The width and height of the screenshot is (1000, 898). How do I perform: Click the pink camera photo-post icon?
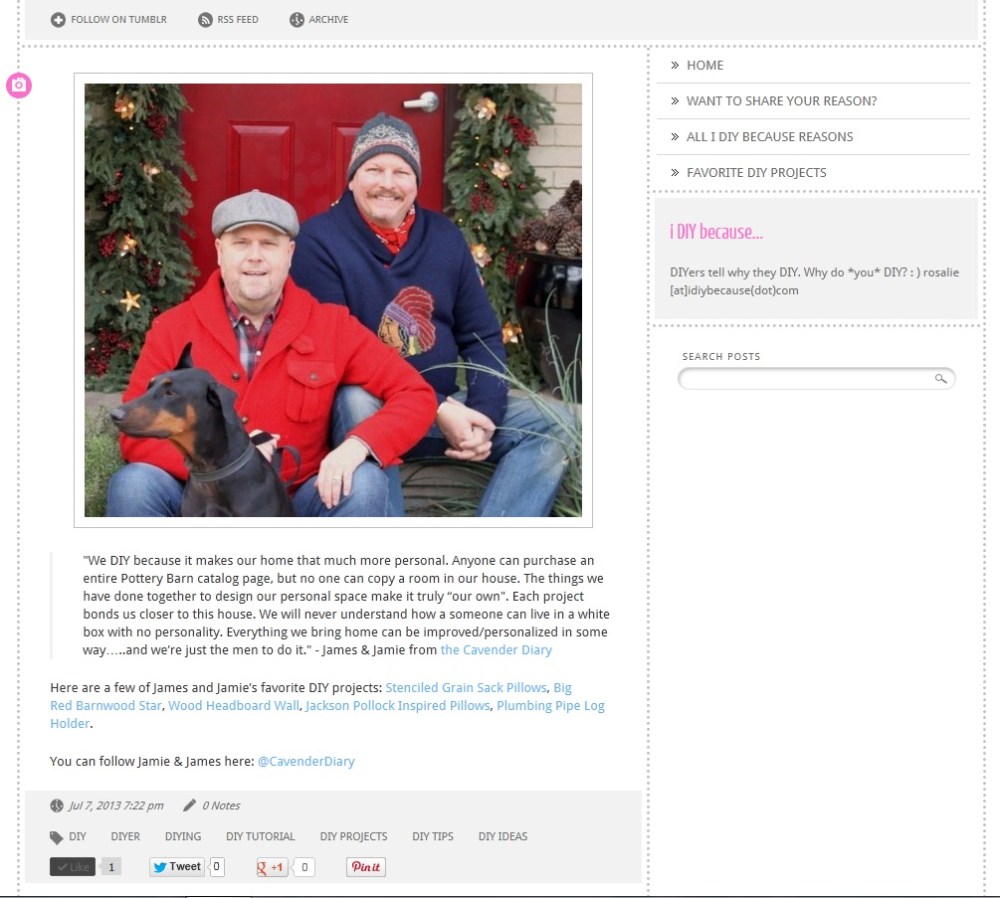click(19, 85)
